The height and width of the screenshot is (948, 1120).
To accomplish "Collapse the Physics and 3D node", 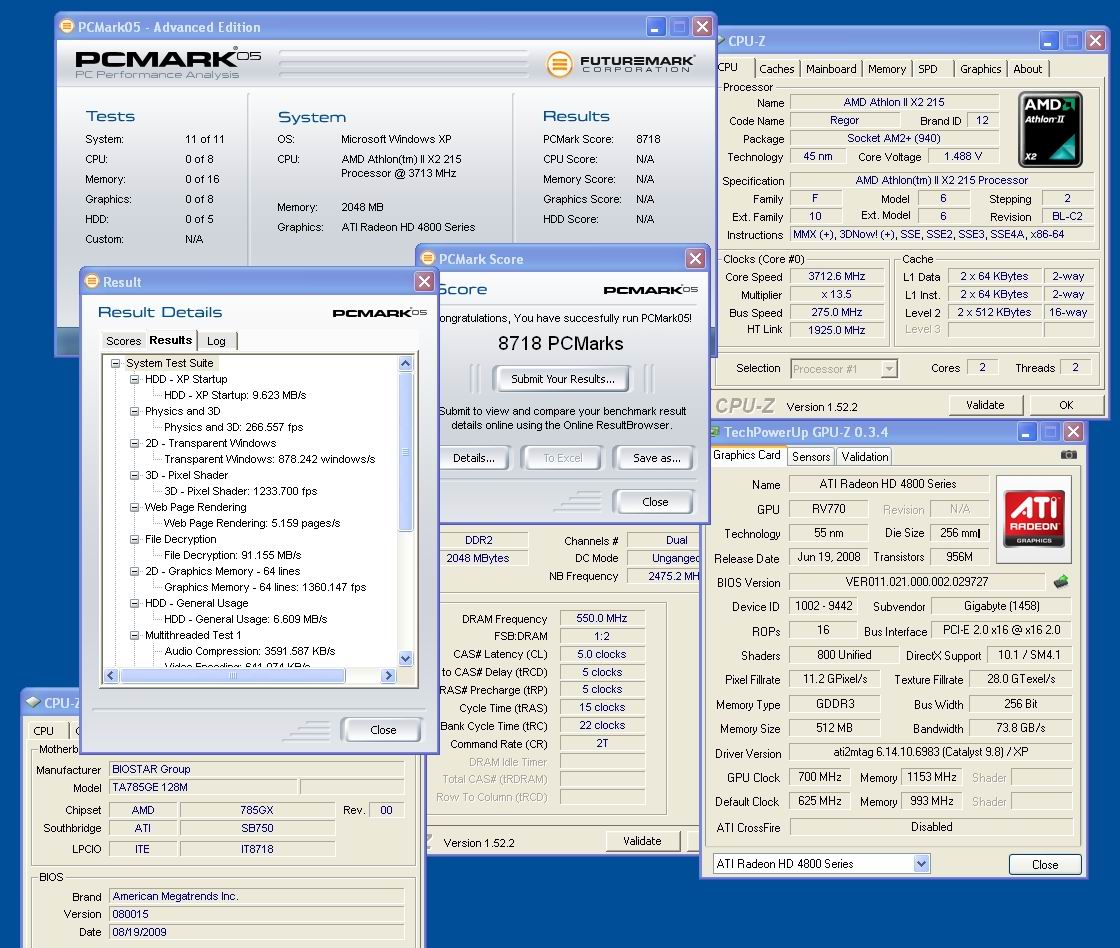I will pyautogui.click(x=134, y=411).
